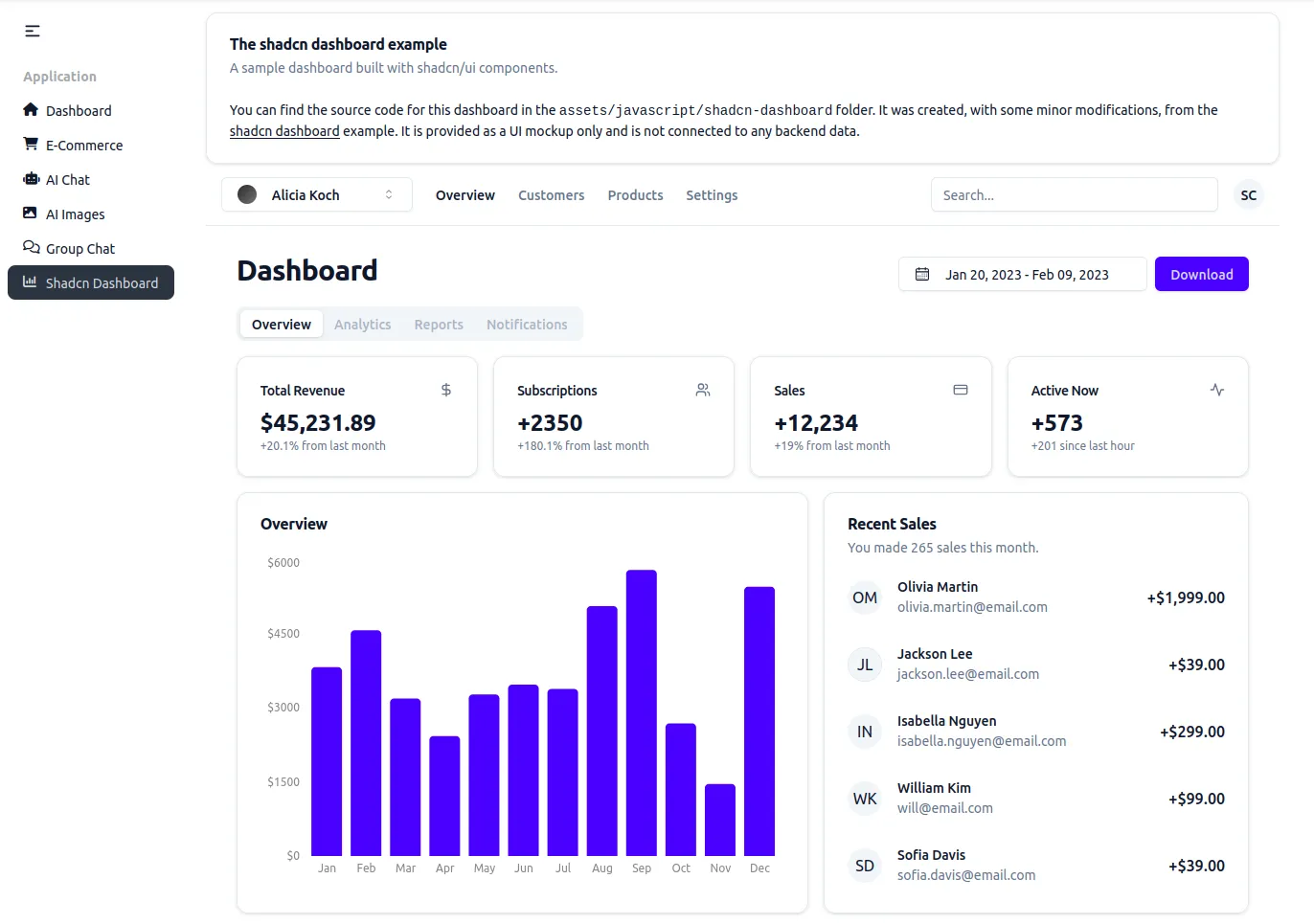Follow the shadcn dashboard link
Image resolution: width=1314 pixels, height=924 pixels.
coord(284,130)
